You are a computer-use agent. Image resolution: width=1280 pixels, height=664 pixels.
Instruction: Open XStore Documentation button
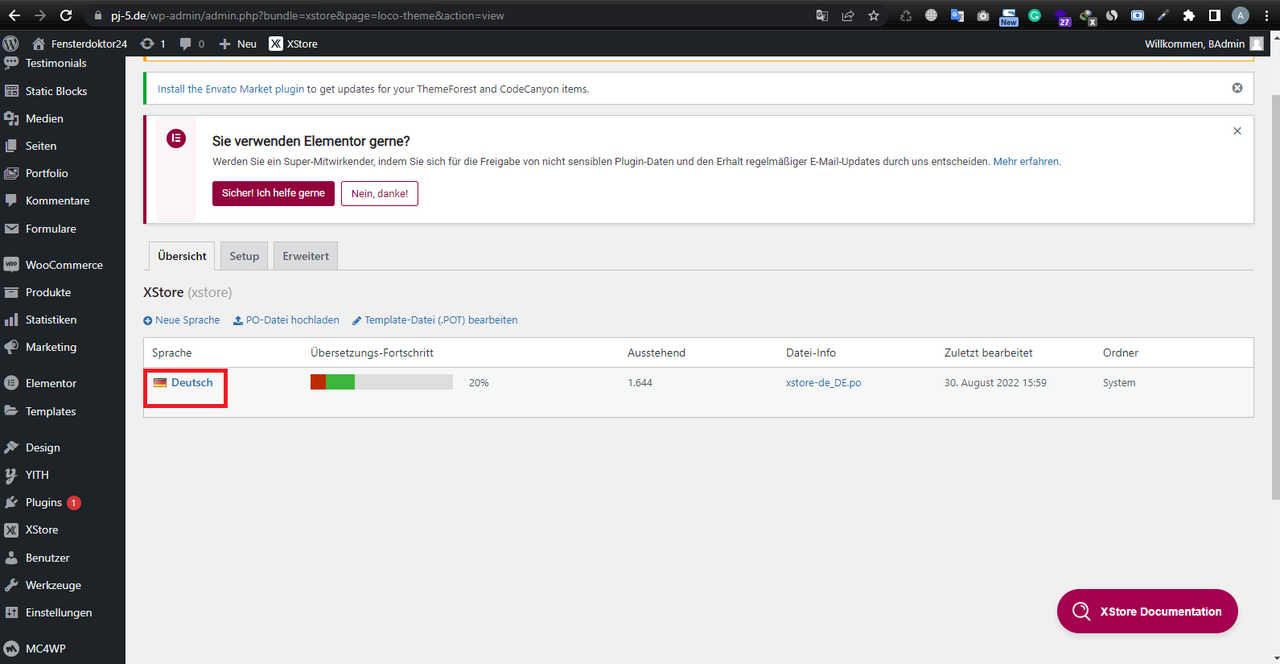tap(1147, 611)
